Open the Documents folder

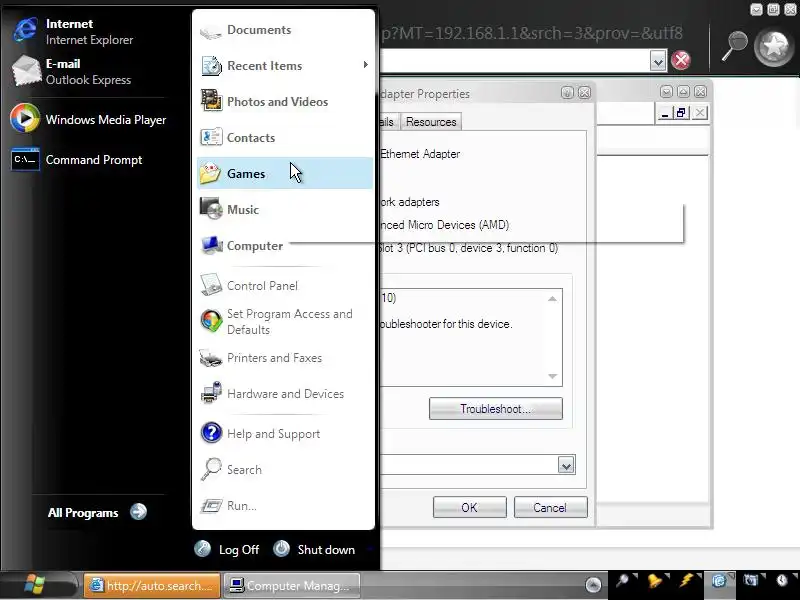click(x=285, y=30)
